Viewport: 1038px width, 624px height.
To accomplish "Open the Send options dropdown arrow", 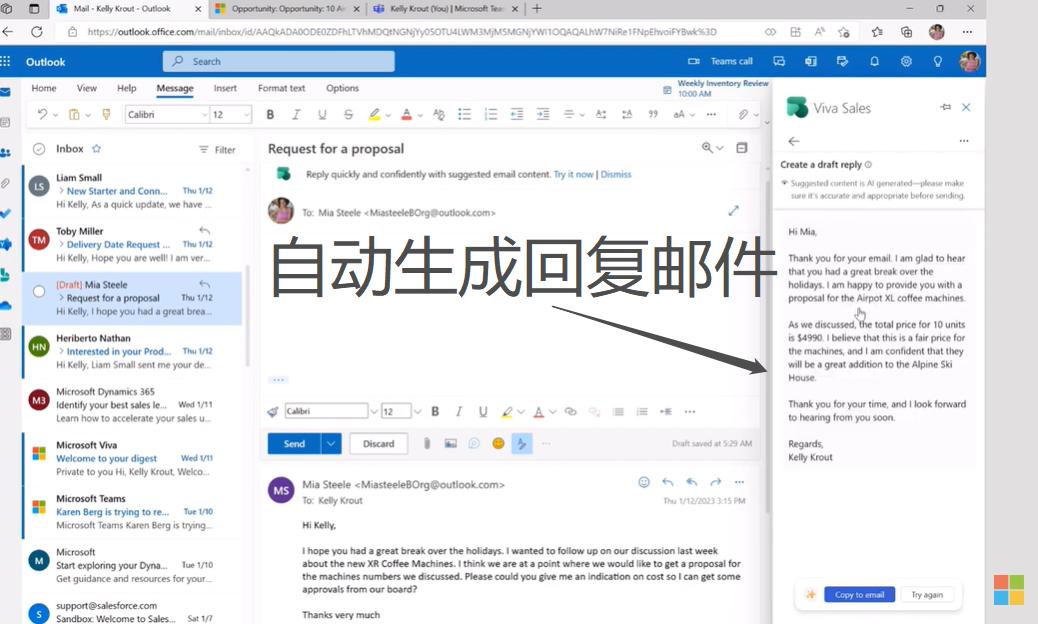I will 331,444.
